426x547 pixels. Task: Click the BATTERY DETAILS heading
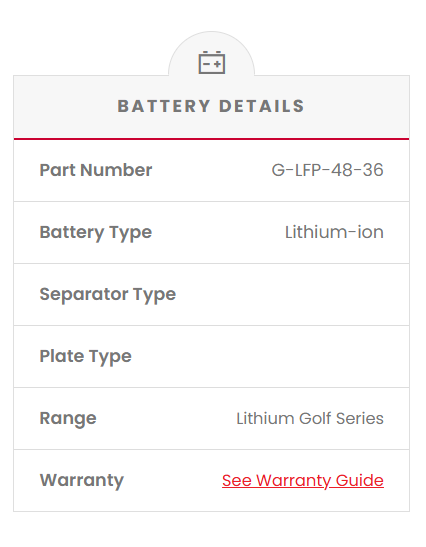click(x=211, y=106)
